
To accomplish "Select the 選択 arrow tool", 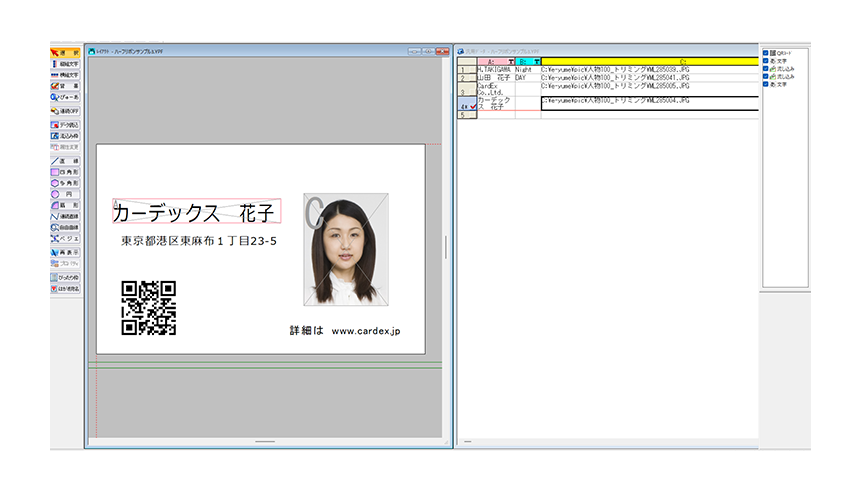I will pos(65,52).
